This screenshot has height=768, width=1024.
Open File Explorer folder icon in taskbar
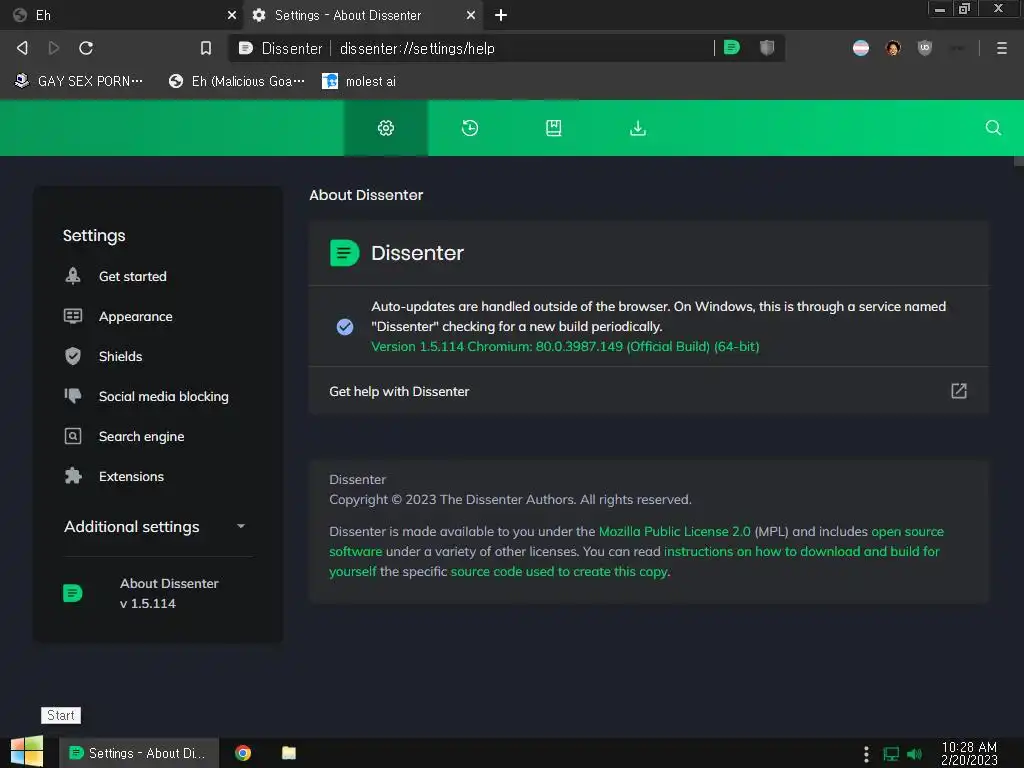(x=289, y=753)
